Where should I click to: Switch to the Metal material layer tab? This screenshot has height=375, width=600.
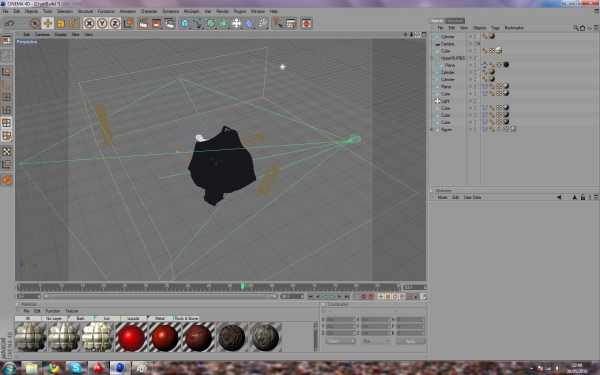click(160, 318)
